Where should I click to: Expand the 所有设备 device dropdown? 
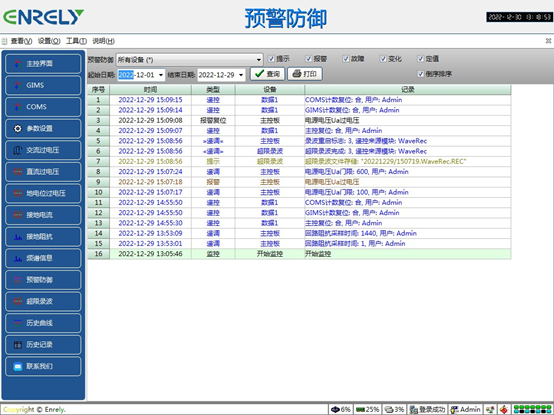click(259, 60)
